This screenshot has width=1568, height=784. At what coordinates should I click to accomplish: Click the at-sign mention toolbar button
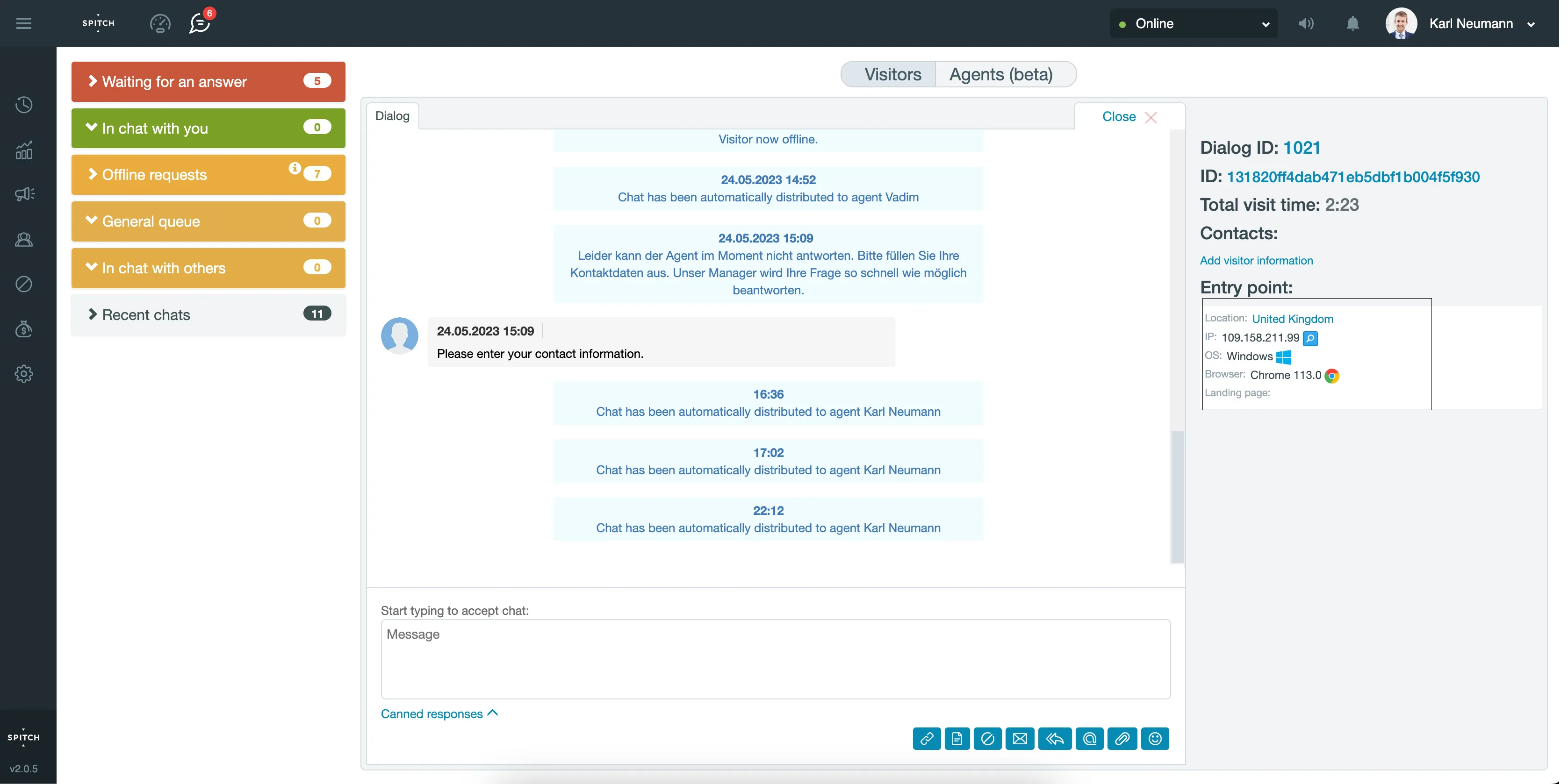1089,738
